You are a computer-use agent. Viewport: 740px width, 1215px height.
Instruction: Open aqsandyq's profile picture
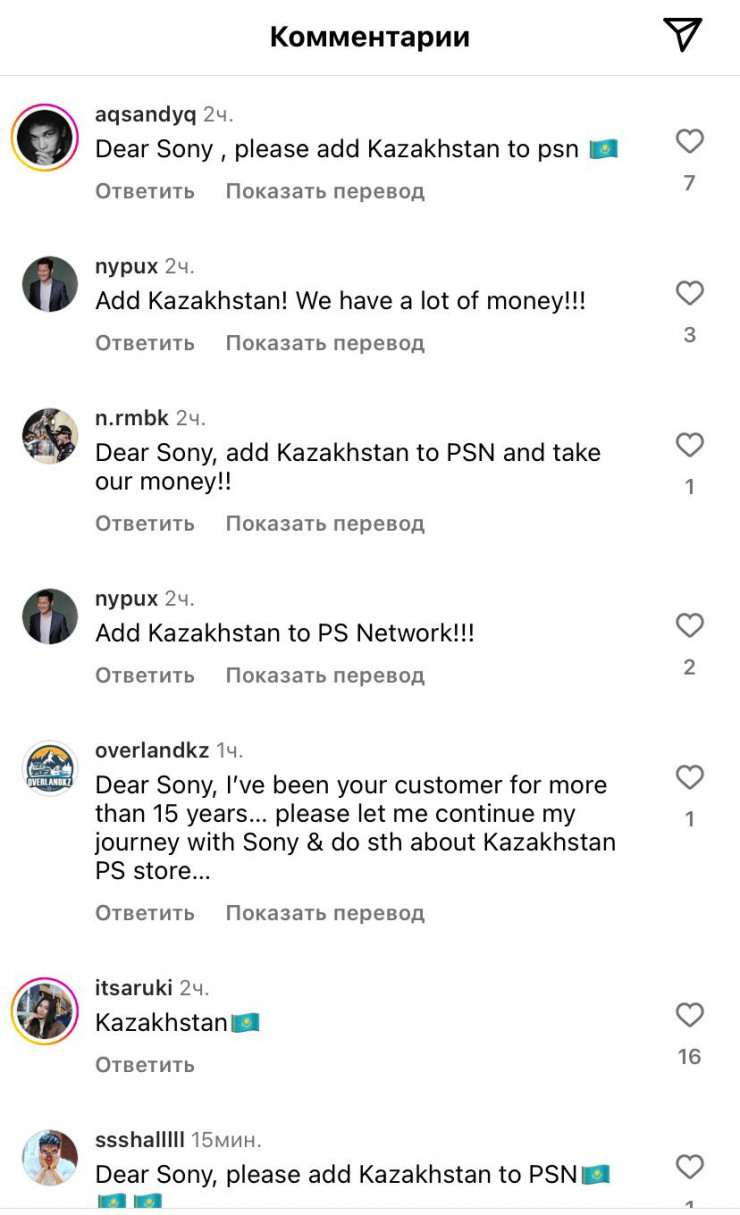click(45, 138)
